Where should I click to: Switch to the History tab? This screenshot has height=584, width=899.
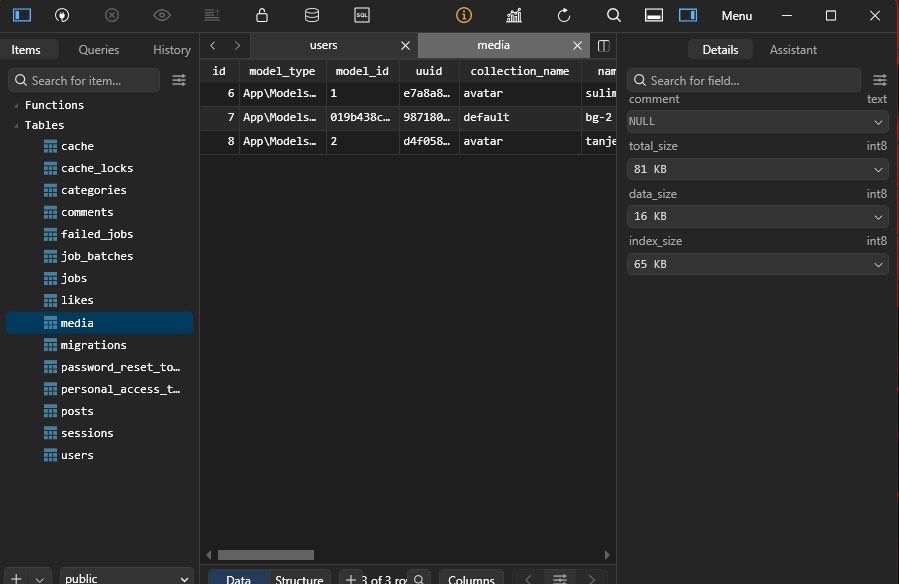pyautogui.click(x=171, y=50)
